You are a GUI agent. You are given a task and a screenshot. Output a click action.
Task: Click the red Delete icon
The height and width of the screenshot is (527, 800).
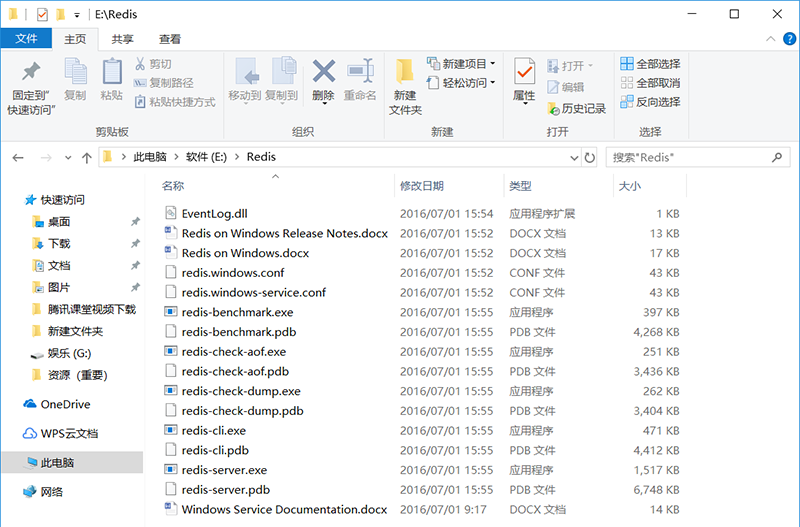point(323,72)
